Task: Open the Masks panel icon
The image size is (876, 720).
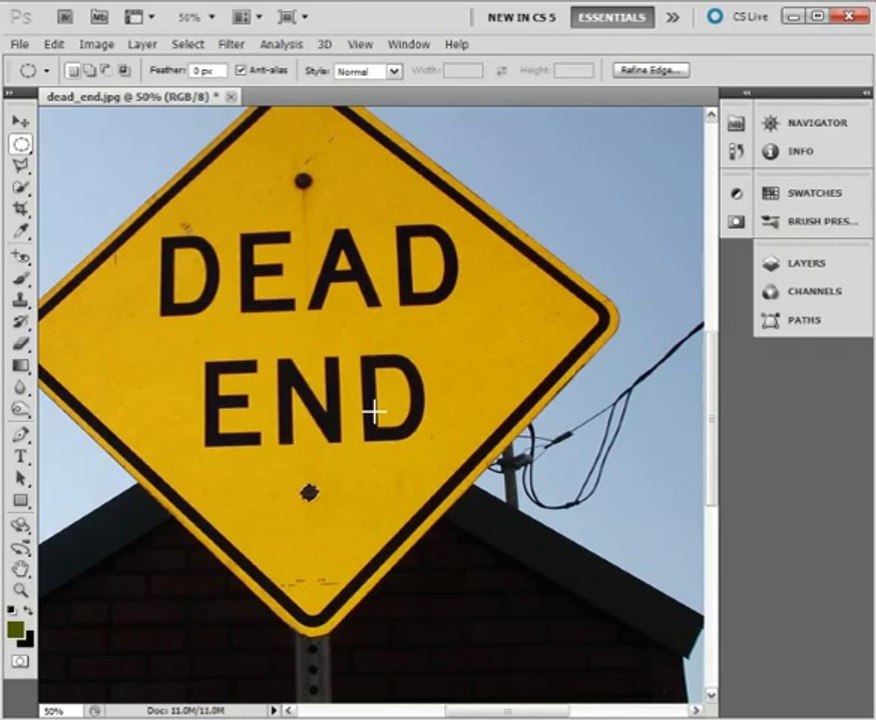Action: point(736,222)
